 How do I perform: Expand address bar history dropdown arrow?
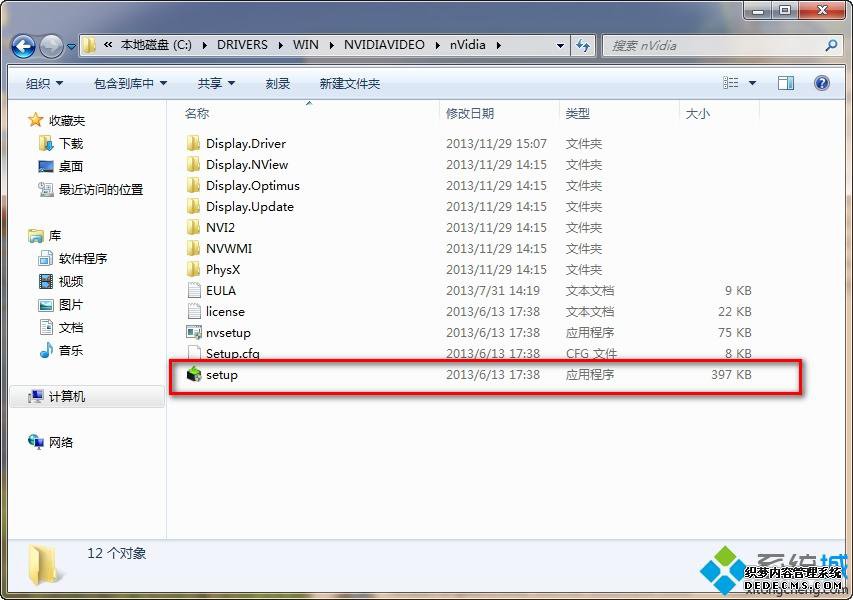560,46
